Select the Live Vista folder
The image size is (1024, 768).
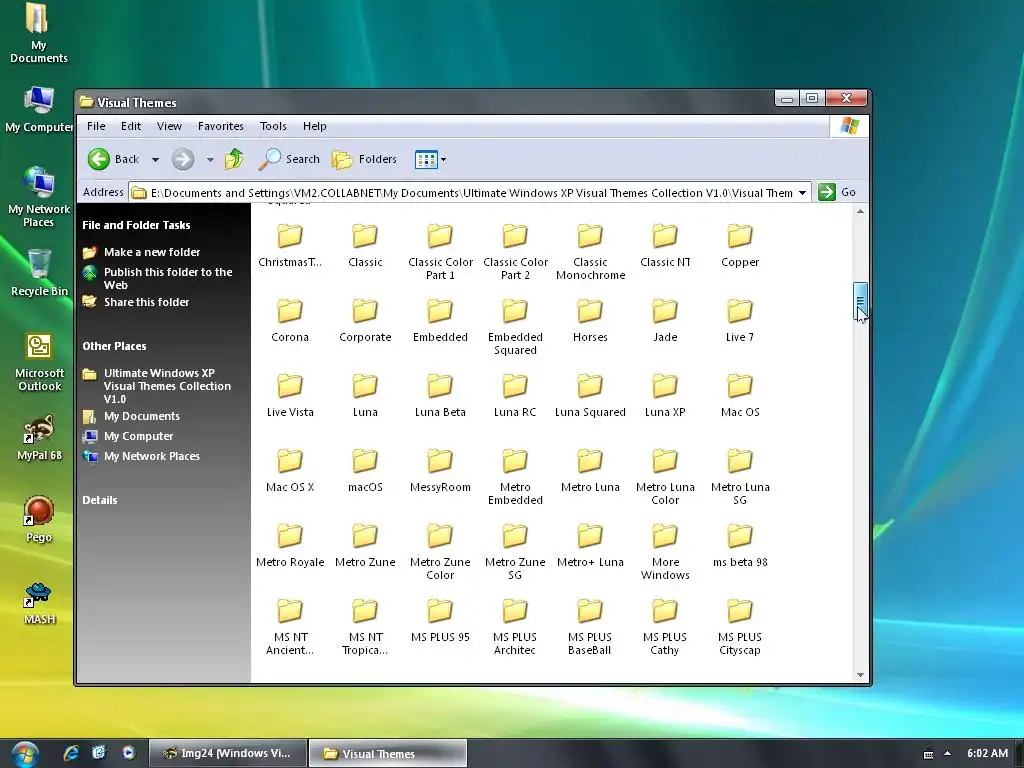point(290,396)
